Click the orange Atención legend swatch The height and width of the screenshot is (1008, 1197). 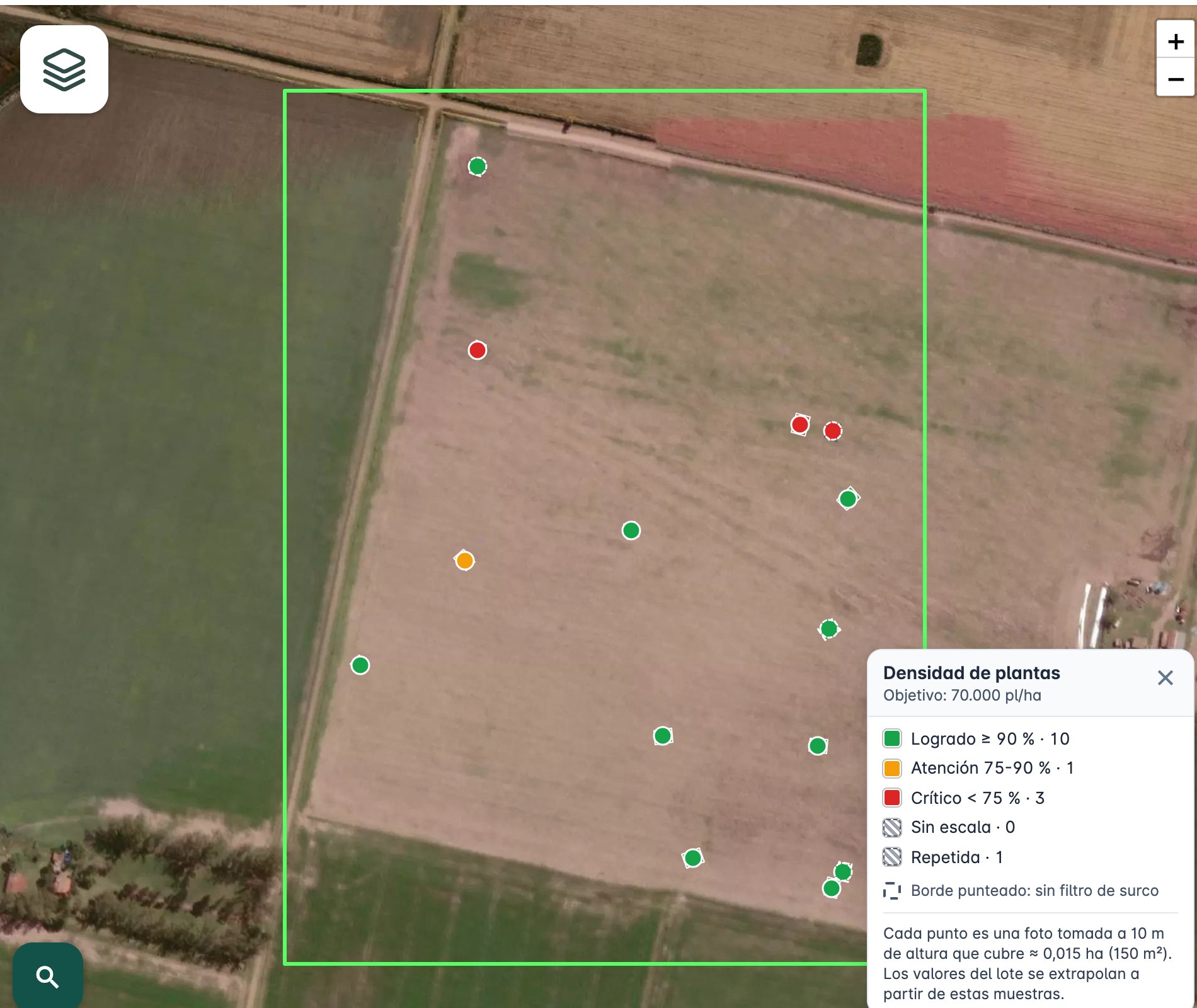click(x=892, y=768)
